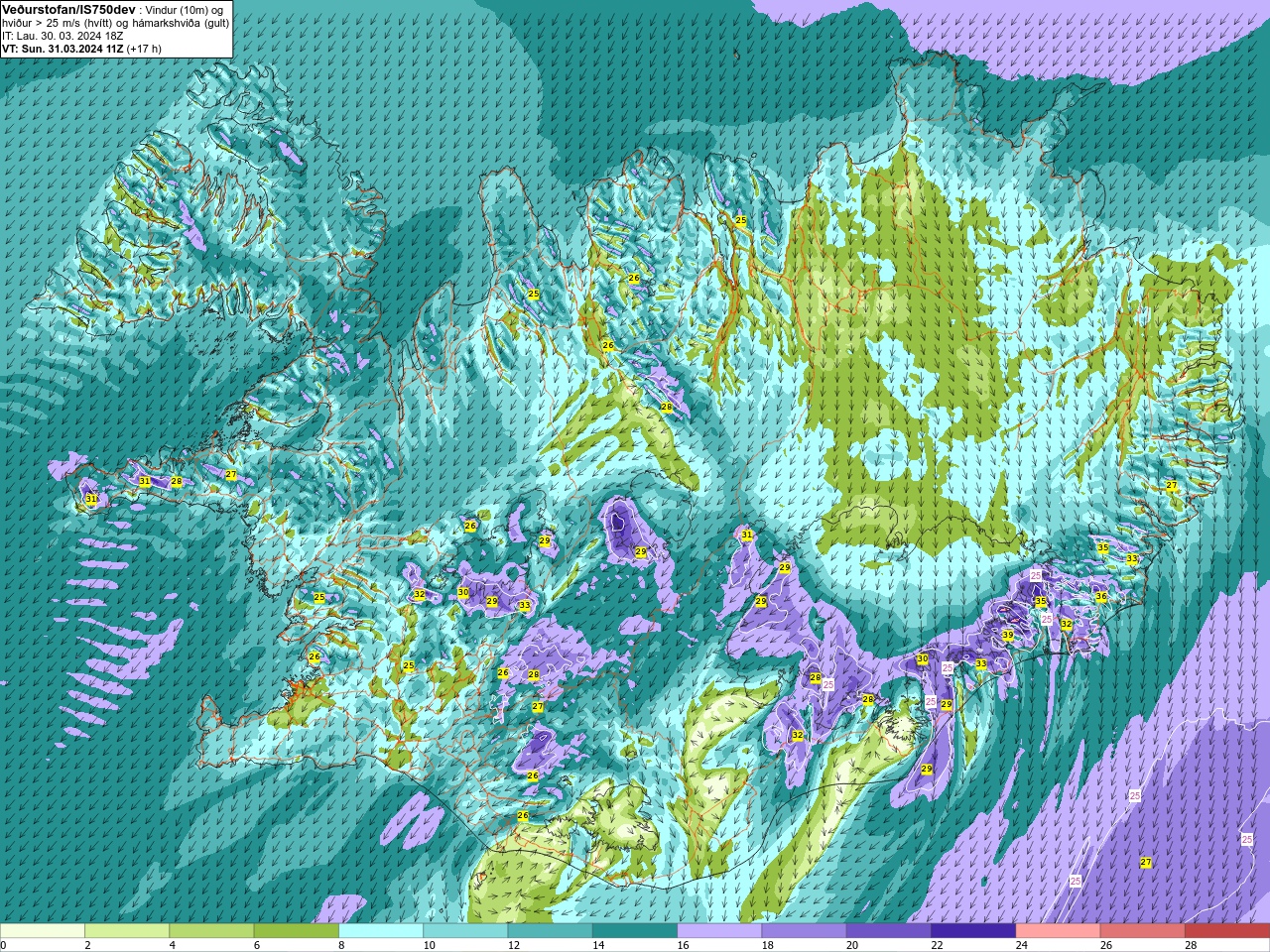Click the legend tick label 16
The width and height of the screenshot is (1270, 952).
click(683, 945)
